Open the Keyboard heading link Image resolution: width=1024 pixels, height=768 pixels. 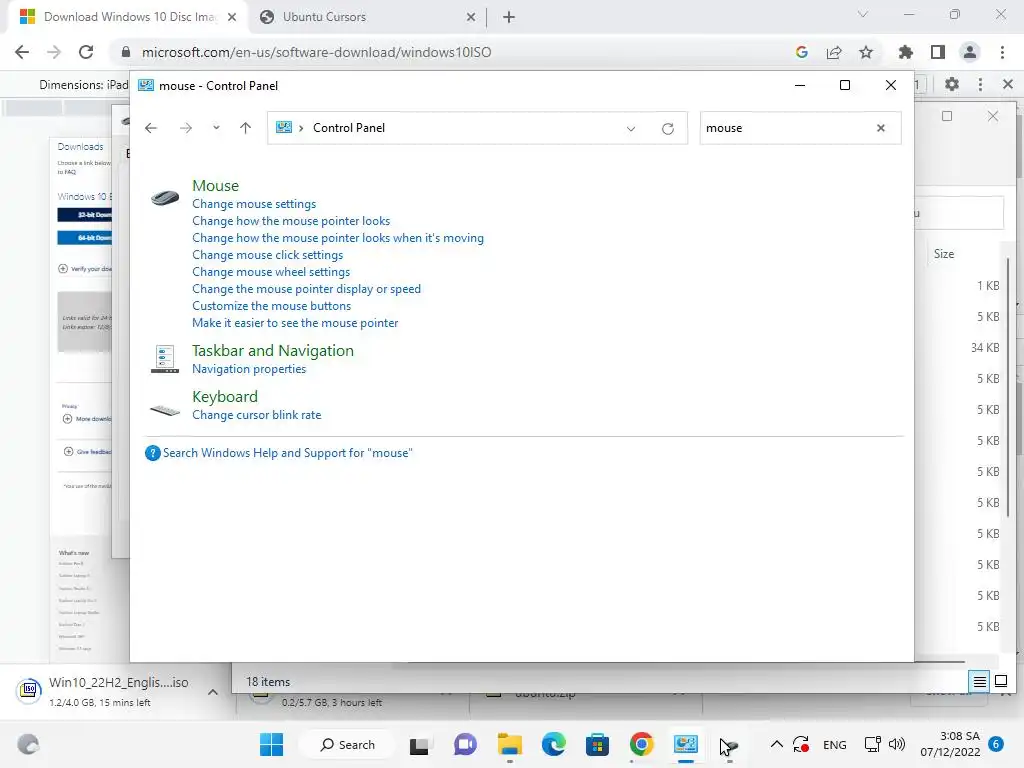coord(225,396)
